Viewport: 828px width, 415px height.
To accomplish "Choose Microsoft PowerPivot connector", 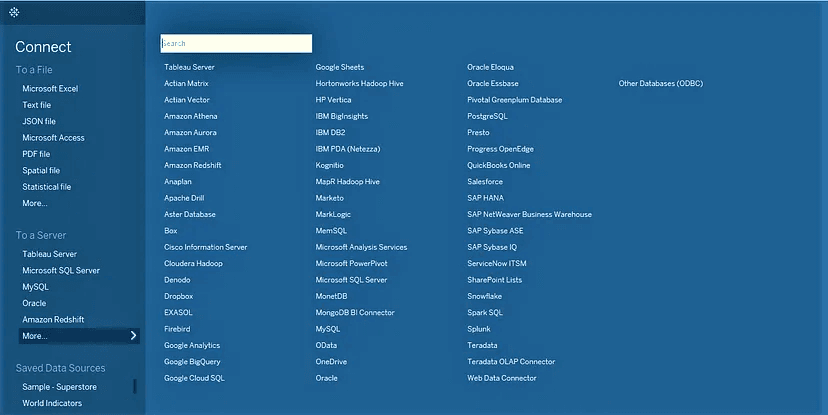I will tap(352, 263).
